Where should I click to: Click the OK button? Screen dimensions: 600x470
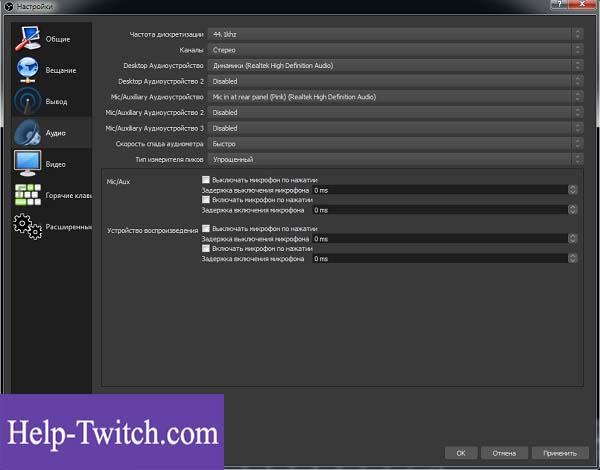(x=461, y=453)
